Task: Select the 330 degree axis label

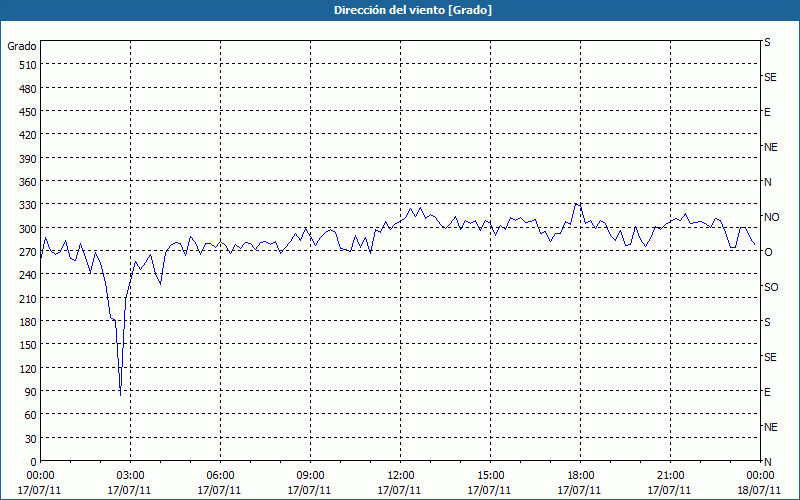Action: coord(28,205)
